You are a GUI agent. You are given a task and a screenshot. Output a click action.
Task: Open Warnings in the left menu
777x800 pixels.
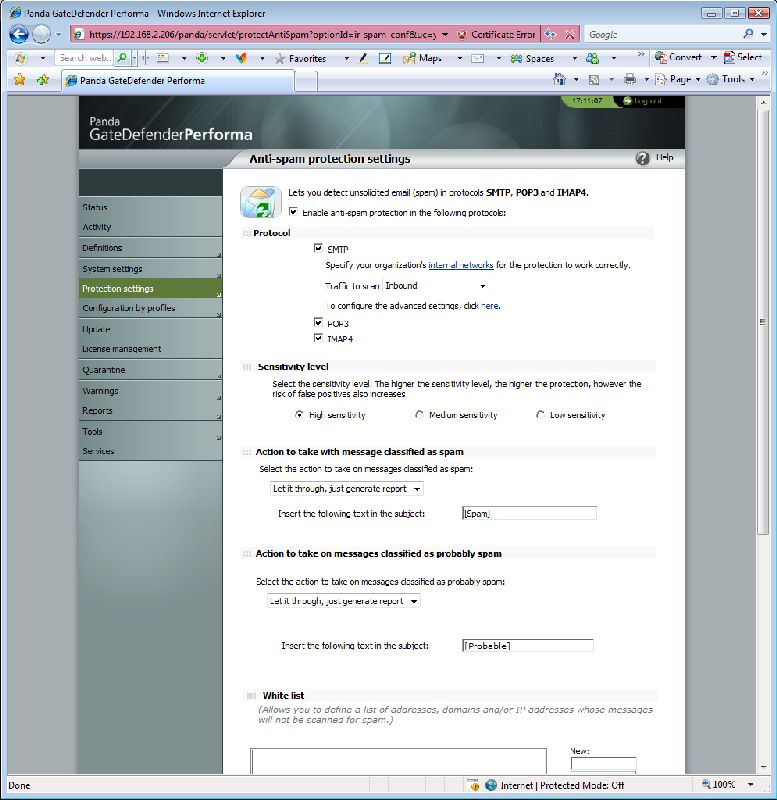tap(100, 391)
